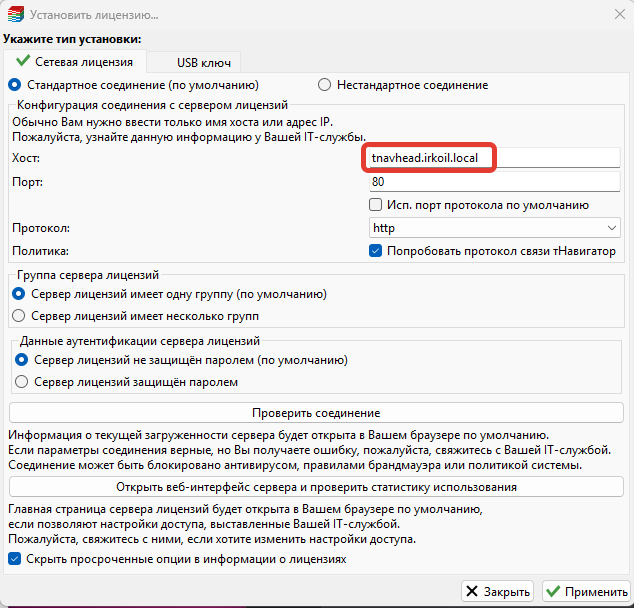634x608 pixels.
Task: Click the Закрыть button
Action: 497,591
